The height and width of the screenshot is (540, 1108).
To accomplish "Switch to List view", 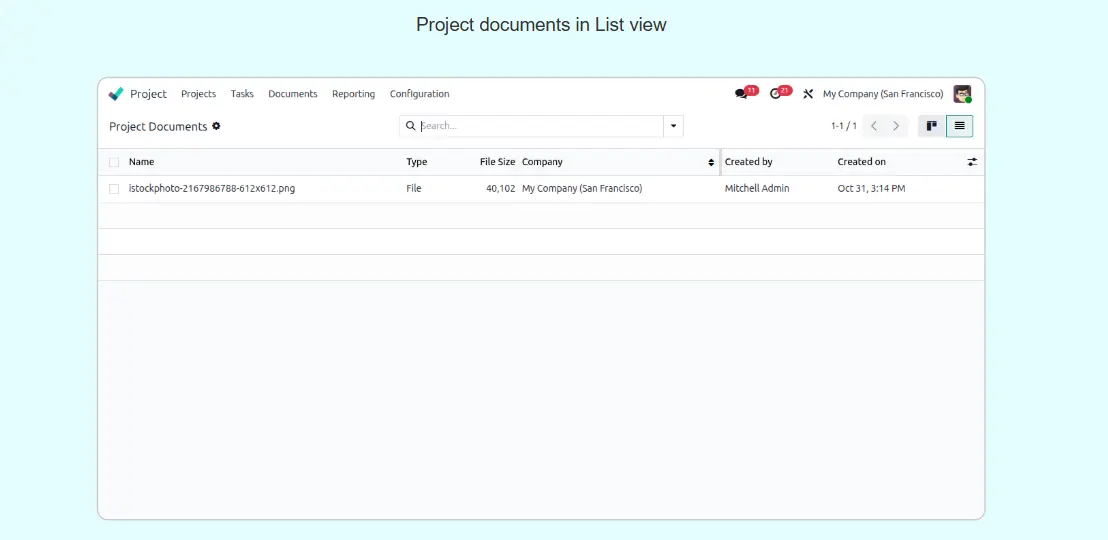I will [959, 126].
